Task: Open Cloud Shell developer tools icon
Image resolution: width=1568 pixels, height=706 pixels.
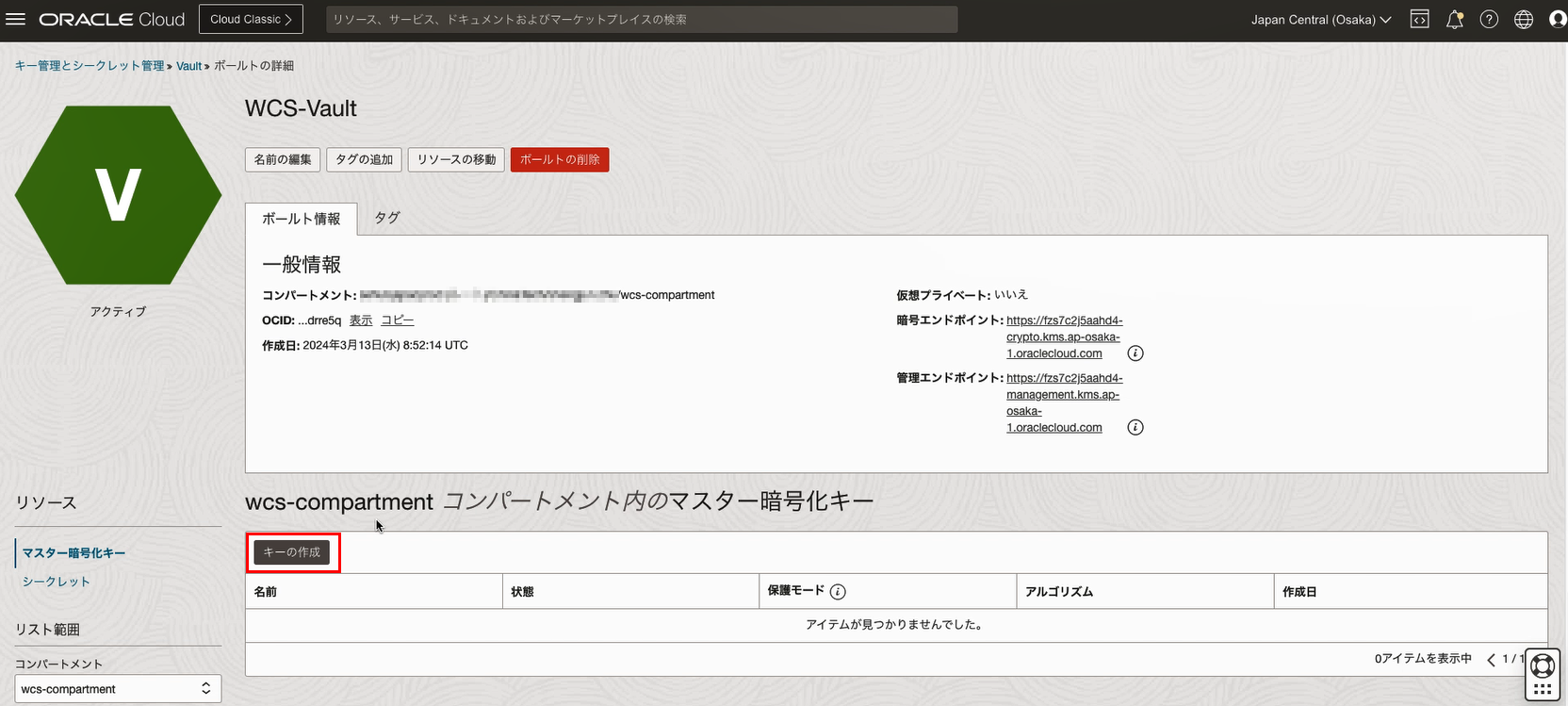Action: [1419, 19]
